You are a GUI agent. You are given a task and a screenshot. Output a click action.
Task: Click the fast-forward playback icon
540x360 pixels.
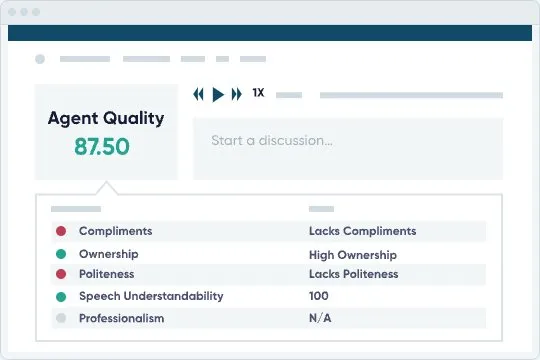click(x=237, y=94)
